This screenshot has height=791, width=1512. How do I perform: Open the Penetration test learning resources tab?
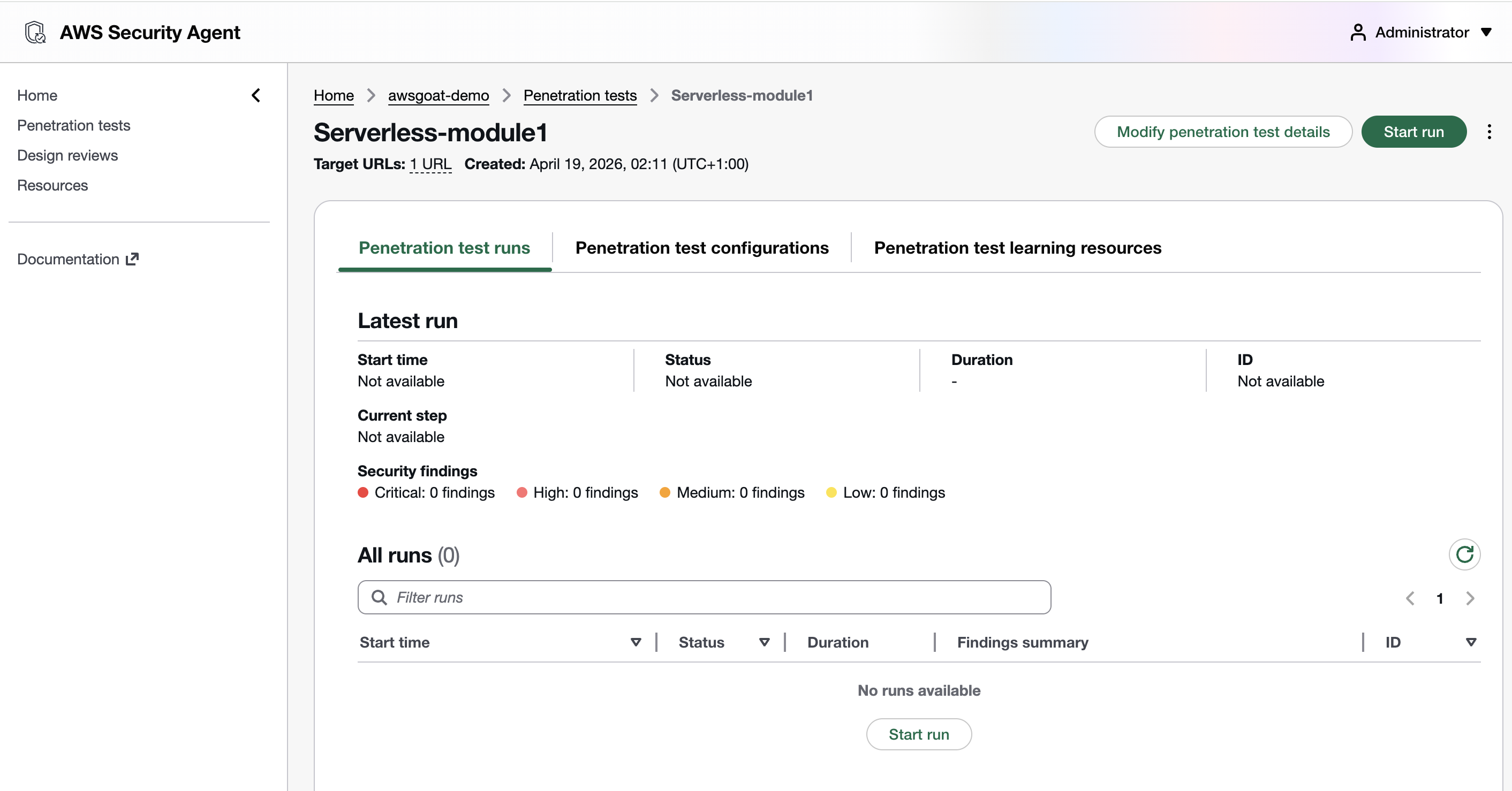[x=1017, y=248]
